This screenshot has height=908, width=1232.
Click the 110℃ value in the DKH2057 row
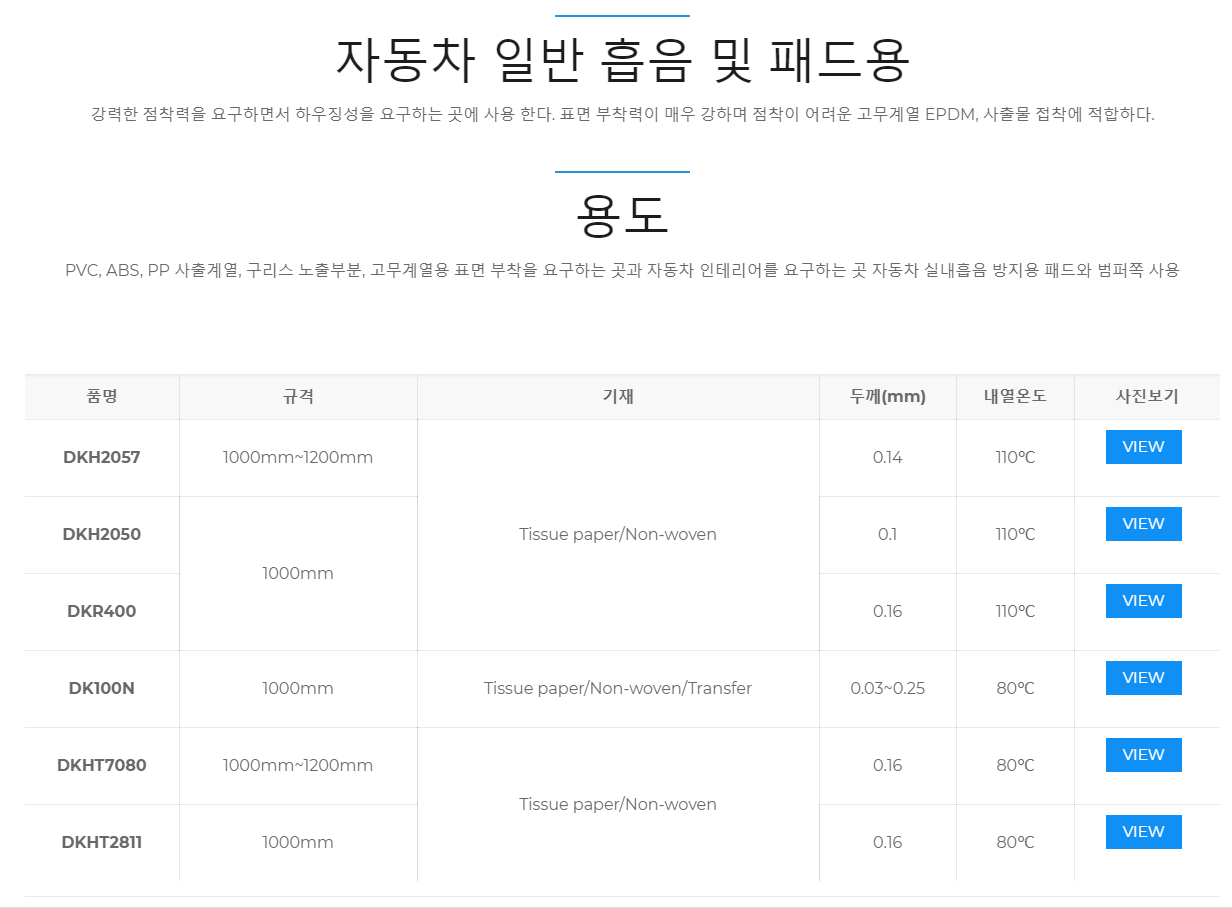pos(1015,458)
